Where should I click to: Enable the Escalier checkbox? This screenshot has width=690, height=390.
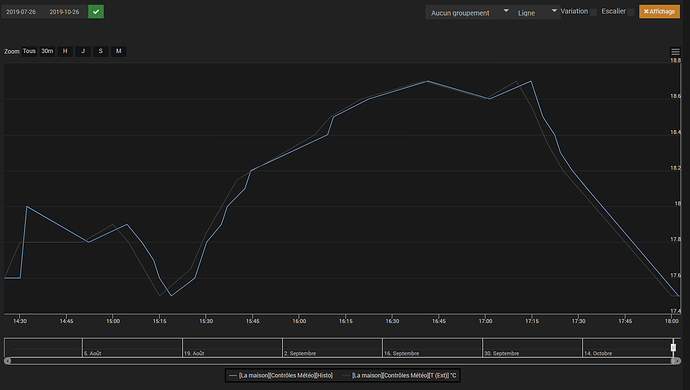(x=631, y=12)
